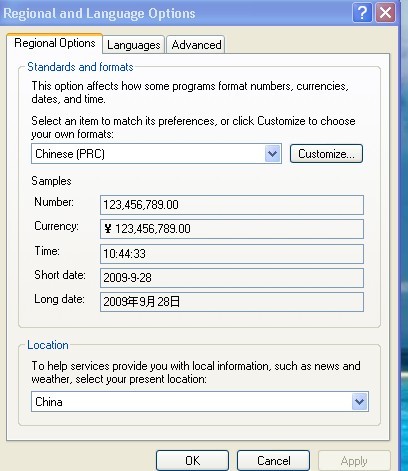Click the Time sample field 10:44:33

point(232,254)
